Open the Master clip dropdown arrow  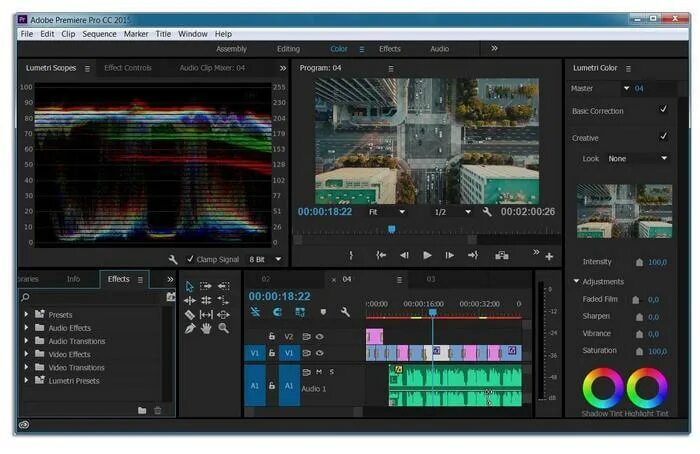(x=626, y=88)
